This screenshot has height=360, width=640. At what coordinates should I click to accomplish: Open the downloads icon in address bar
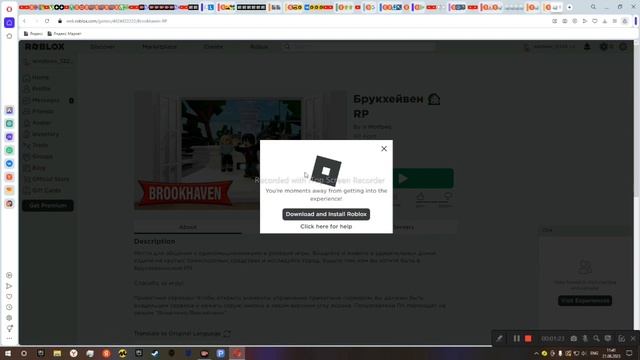[x=604, y=21]
